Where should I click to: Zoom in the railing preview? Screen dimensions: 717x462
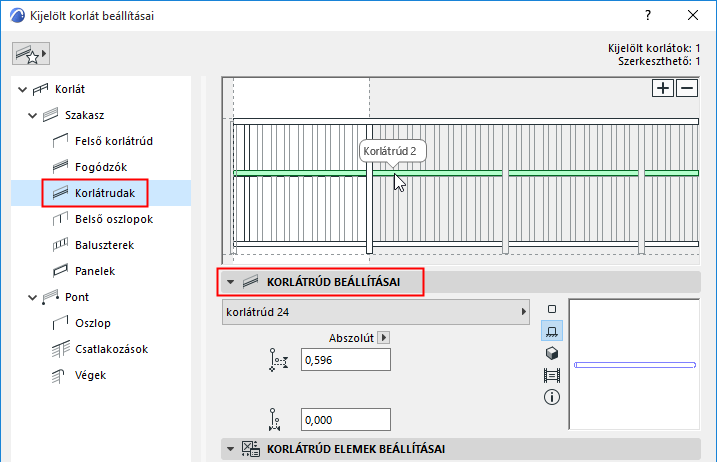(663, 88)
